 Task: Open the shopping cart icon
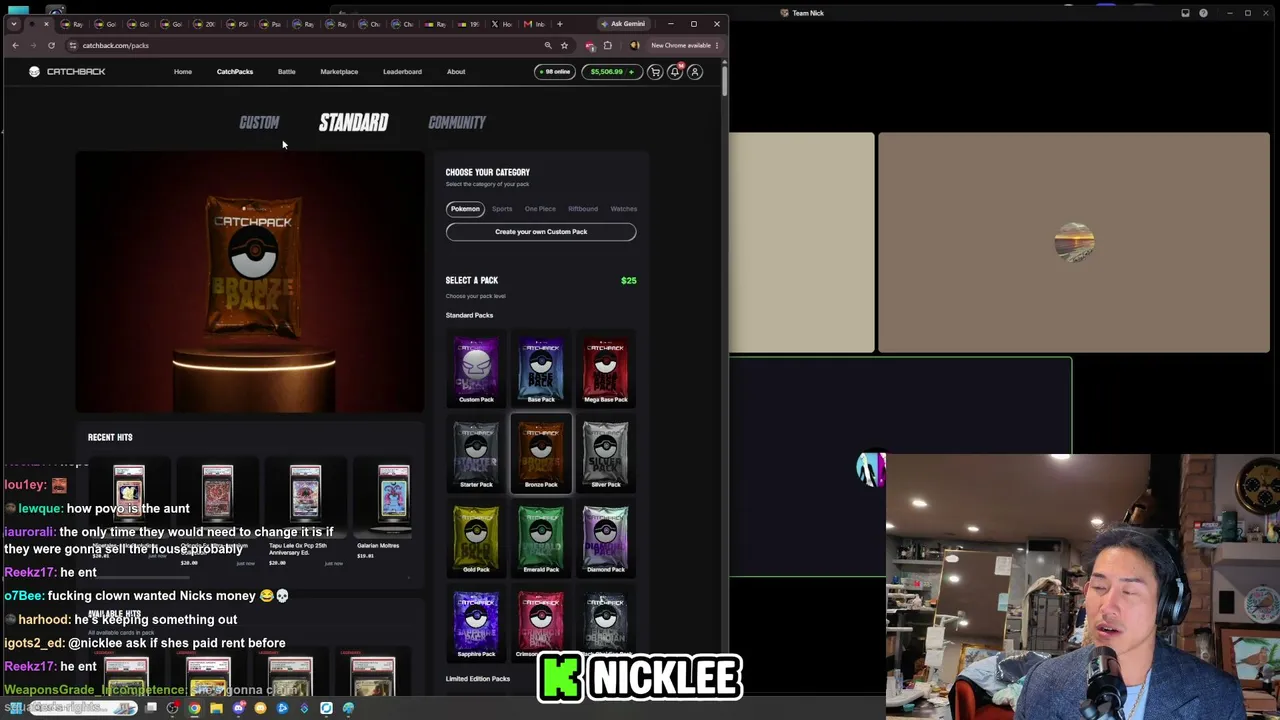(655, 72)
